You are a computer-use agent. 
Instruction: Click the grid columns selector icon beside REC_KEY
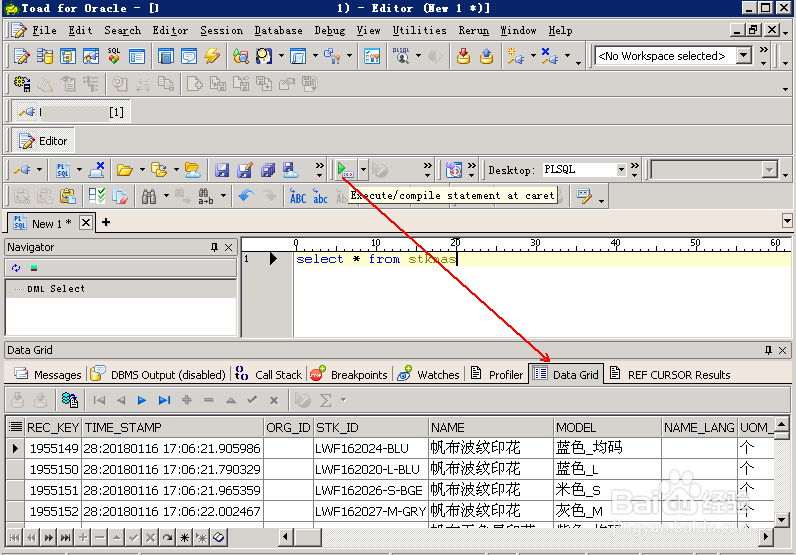16,428
